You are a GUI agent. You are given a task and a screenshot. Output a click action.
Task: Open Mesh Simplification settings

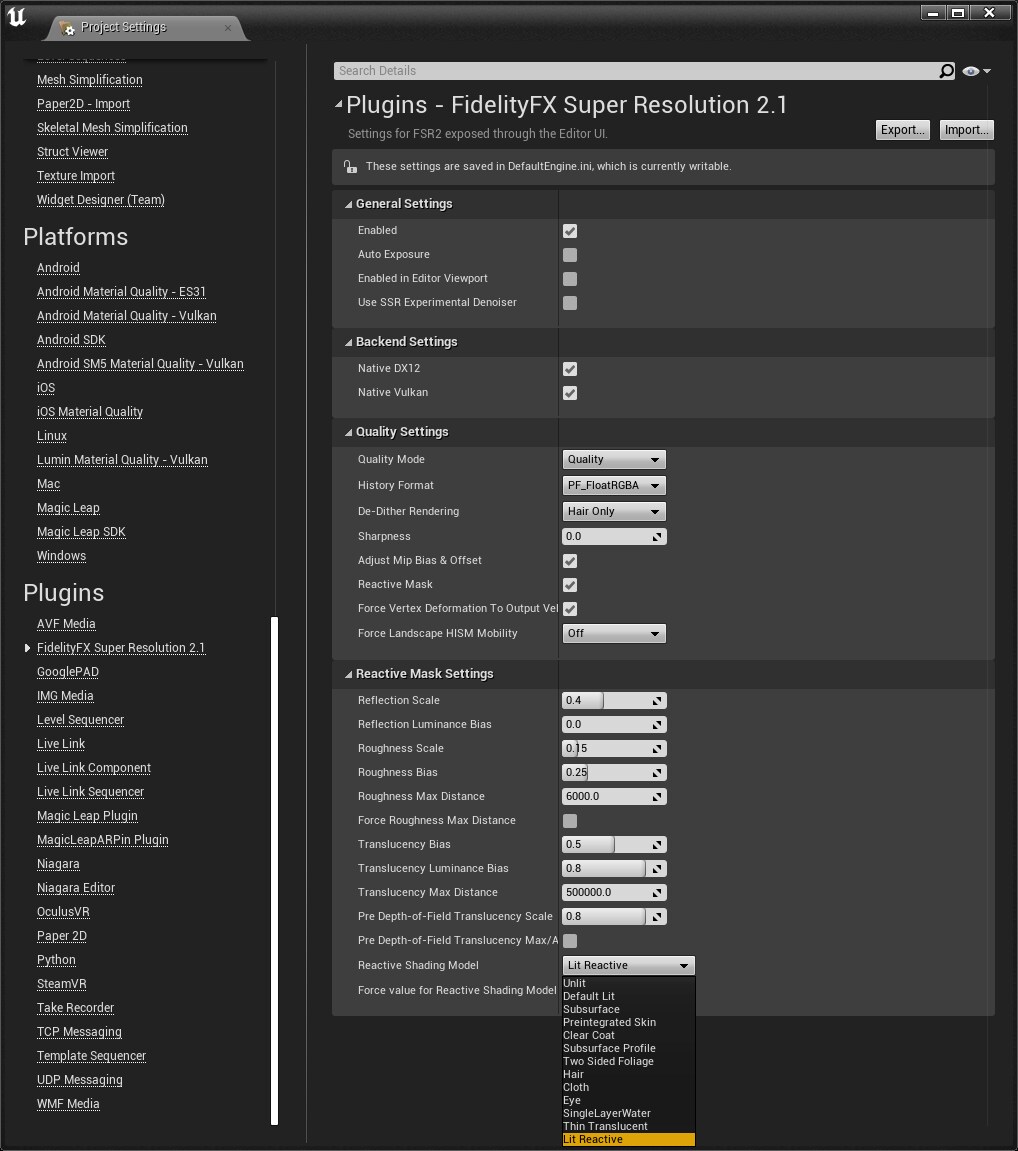click(x=90, y=80)
